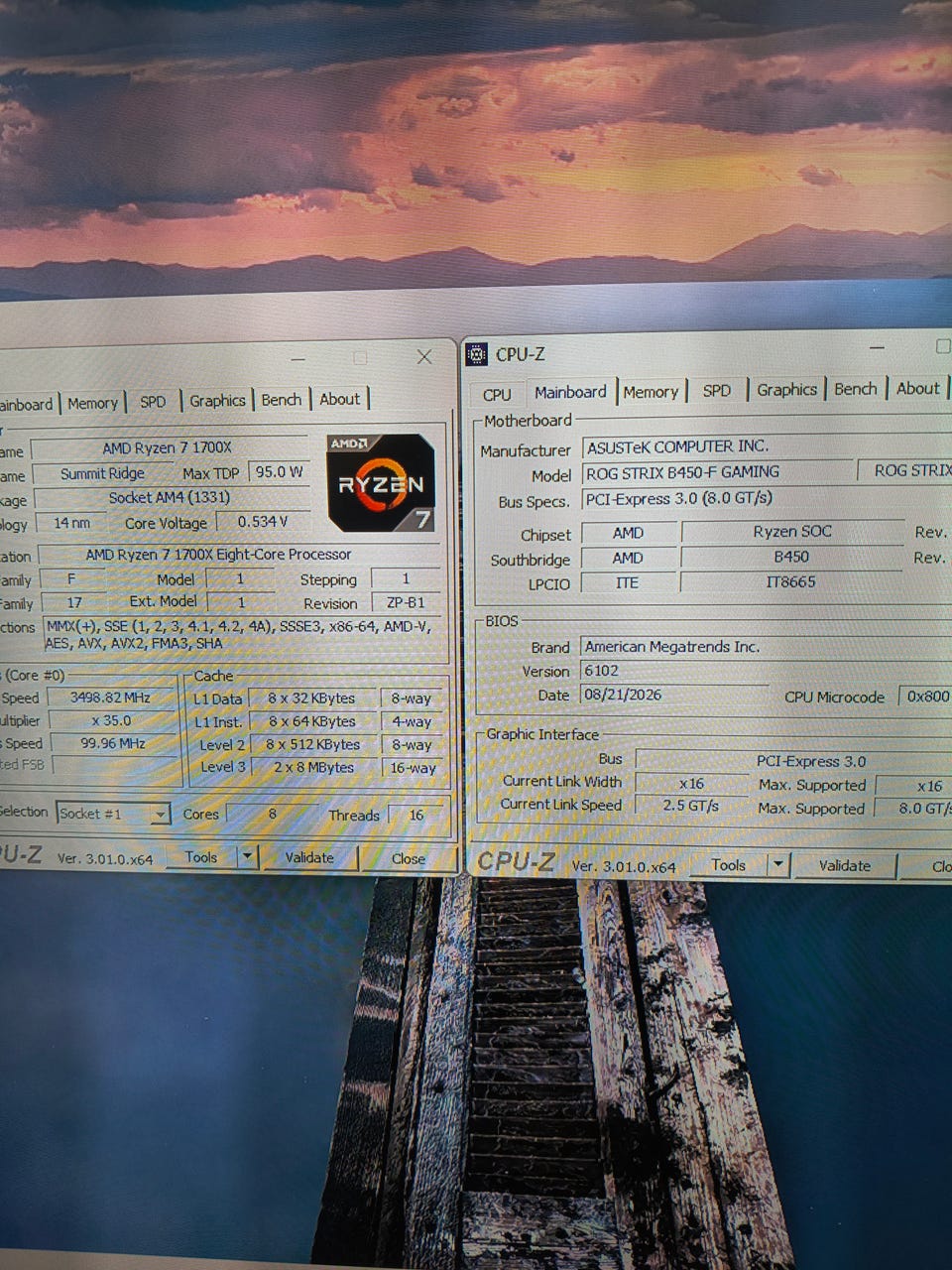This screenshot has height=1270, width=952.
Task: Click the Threads value "16"
Action: click(416, 815)
